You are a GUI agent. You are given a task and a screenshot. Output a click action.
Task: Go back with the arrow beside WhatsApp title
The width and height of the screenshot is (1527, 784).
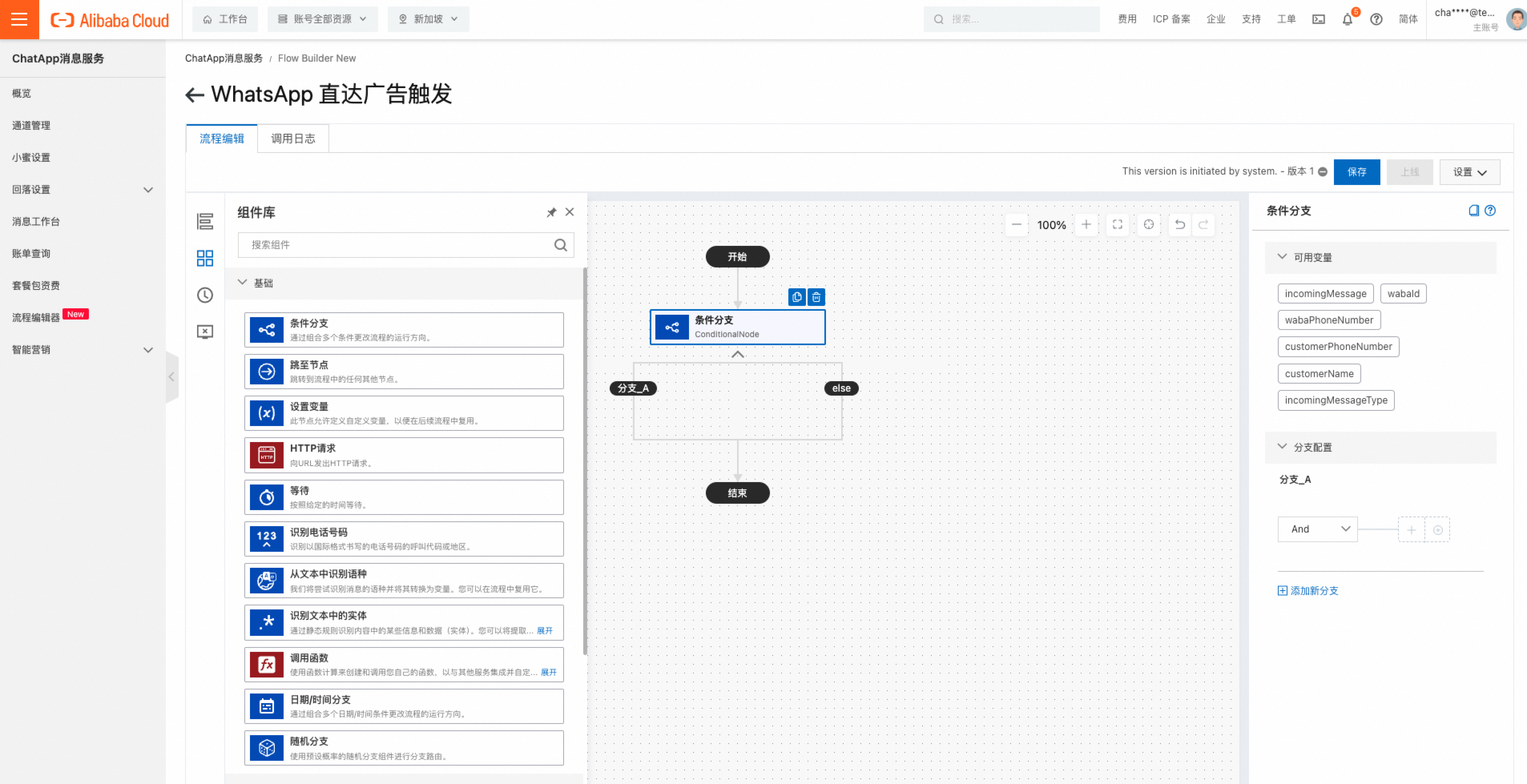pos(195,95)
